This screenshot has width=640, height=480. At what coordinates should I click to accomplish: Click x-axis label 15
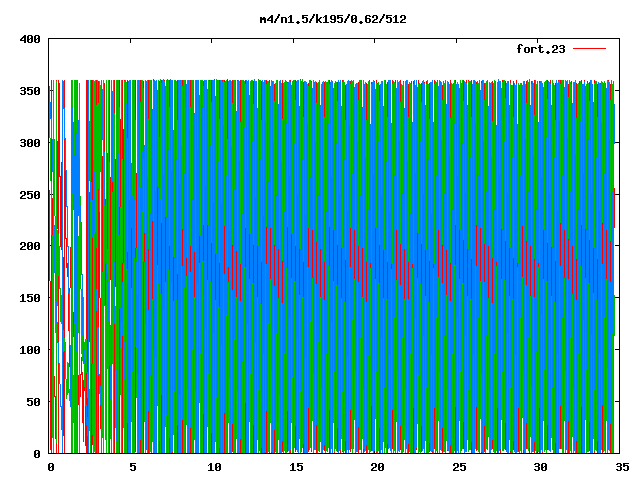coord(296,467)
